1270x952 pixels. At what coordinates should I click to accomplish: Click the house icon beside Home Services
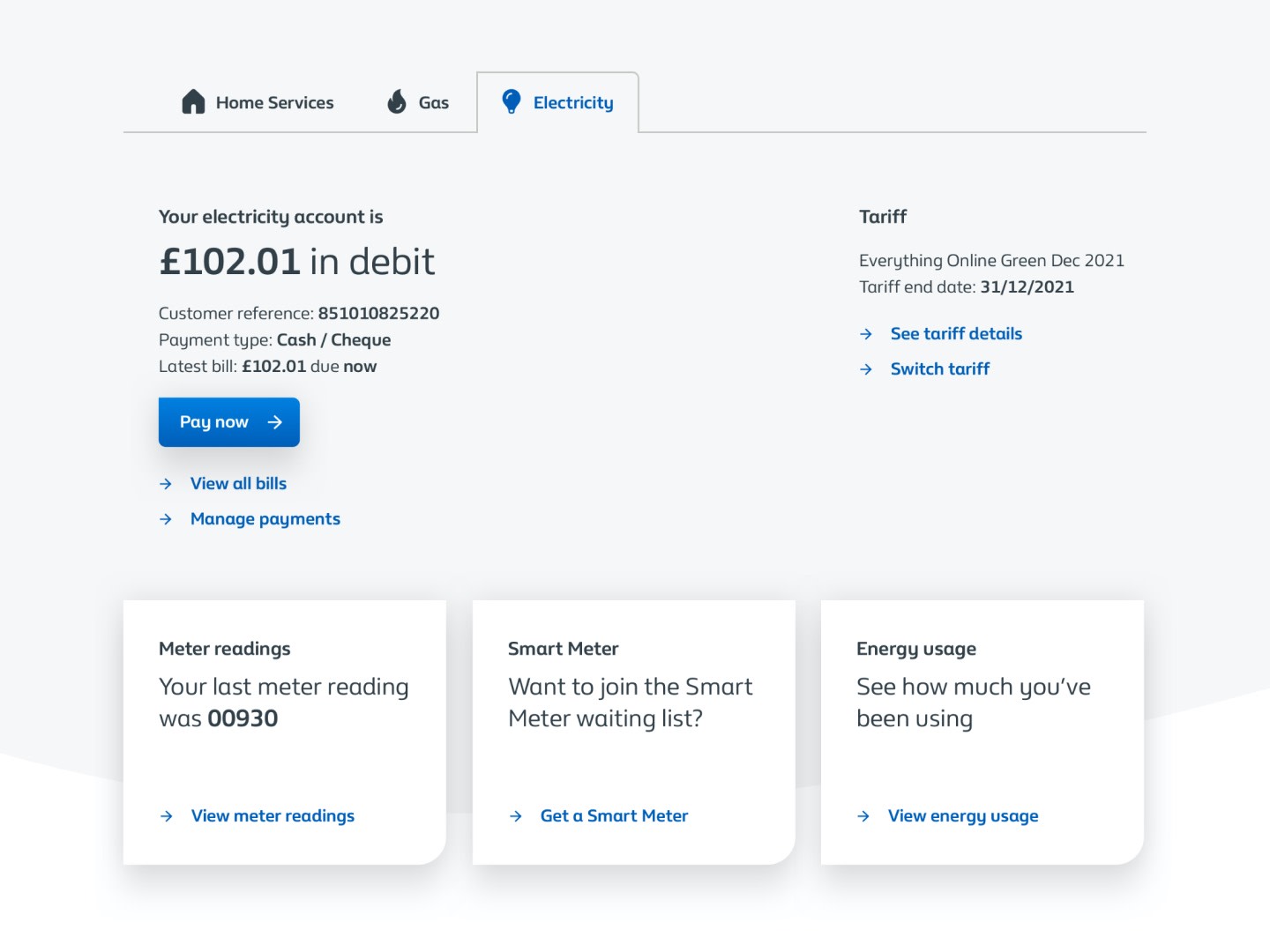(193, 102)
